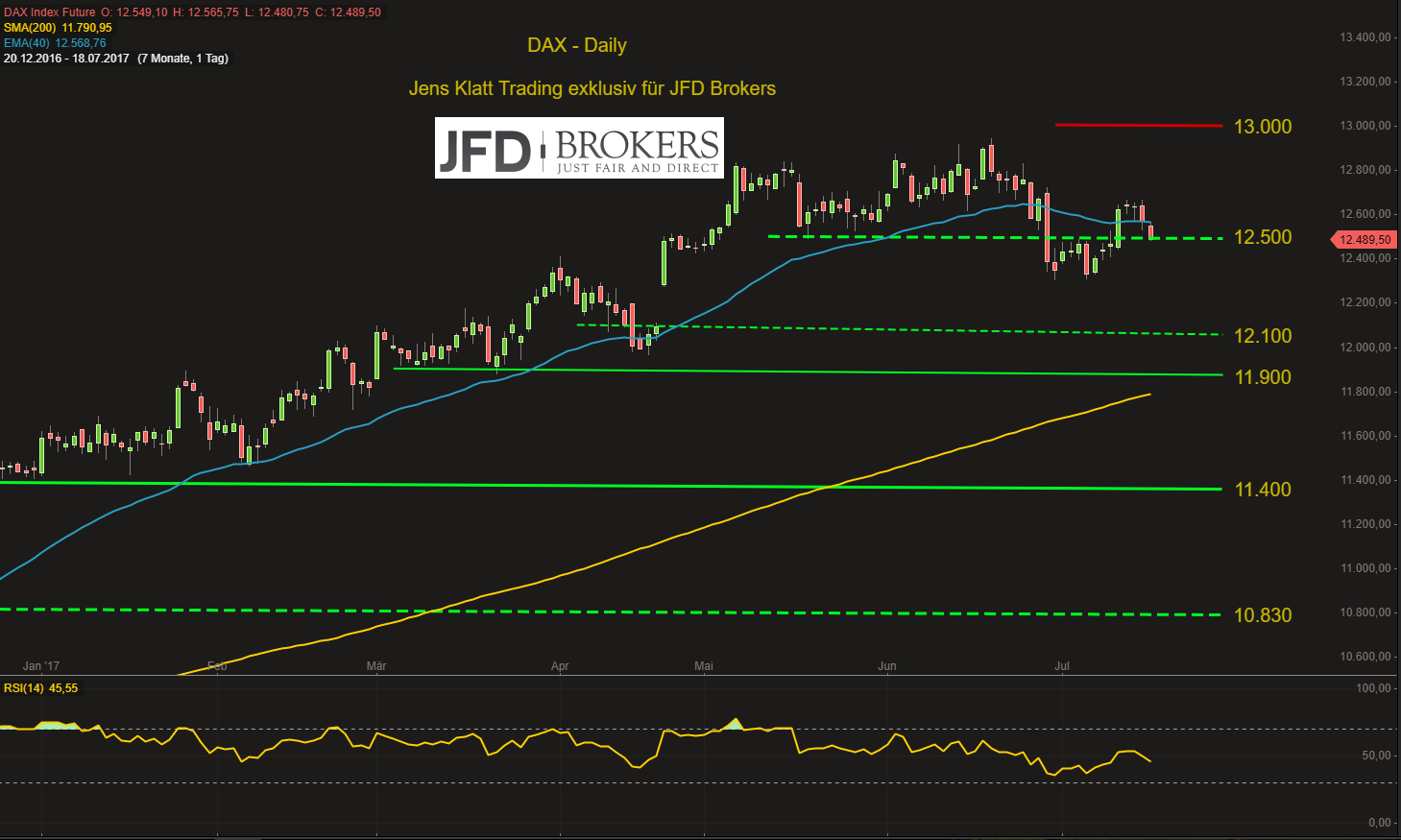Click the 13.000 resistance level label

click(1263, 127)
